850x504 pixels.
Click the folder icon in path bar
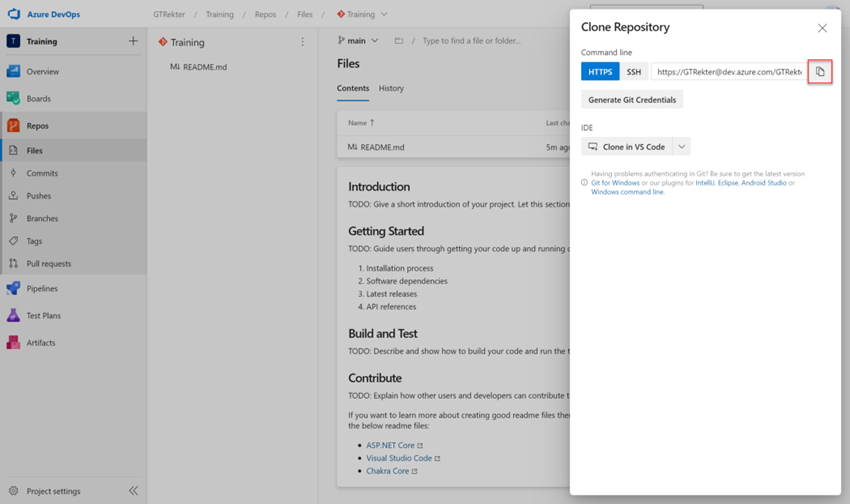398,41
